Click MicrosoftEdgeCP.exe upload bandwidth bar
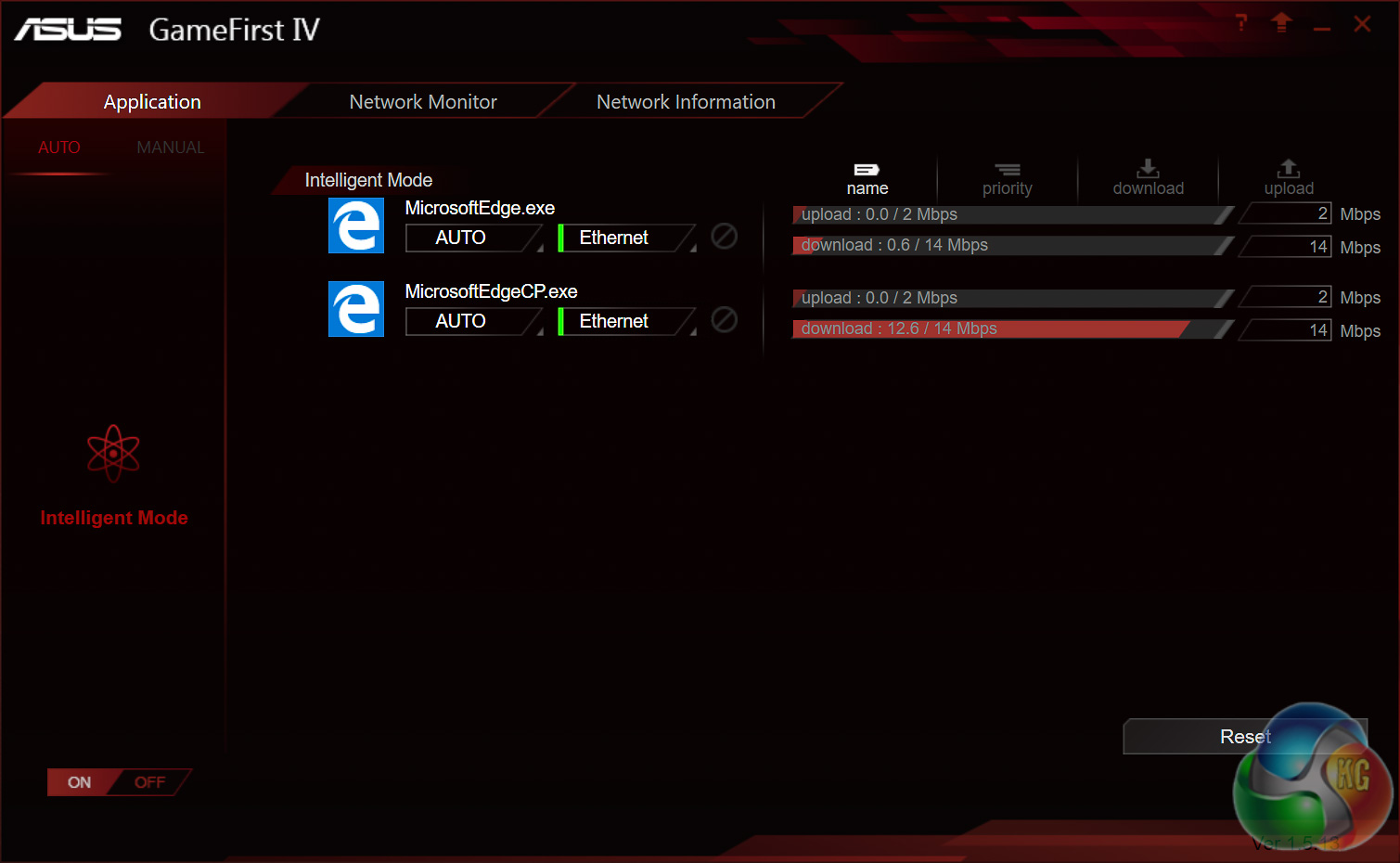Image resolution: width=1400 pixels, height=863 pixels. click(1013, 298)
